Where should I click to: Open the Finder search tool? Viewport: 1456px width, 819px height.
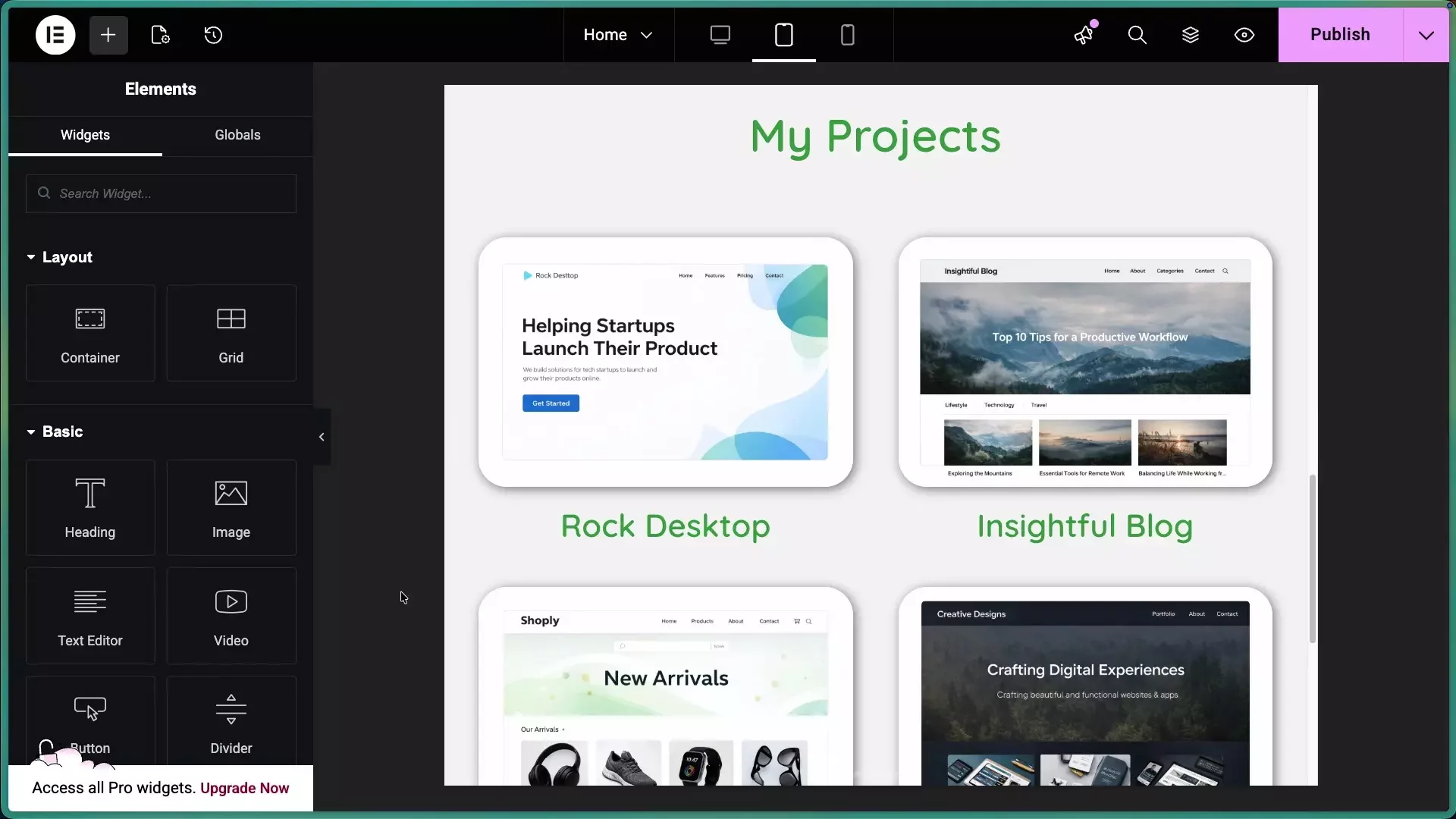coord(1137,35)
